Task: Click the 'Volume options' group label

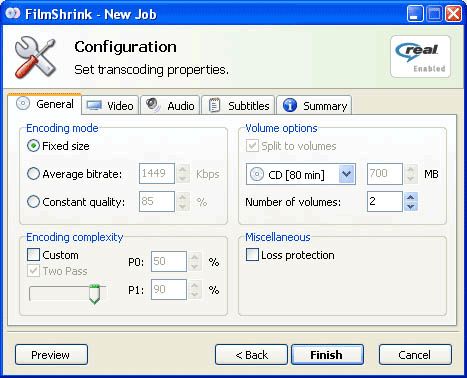Action: (x=281, y=128)
